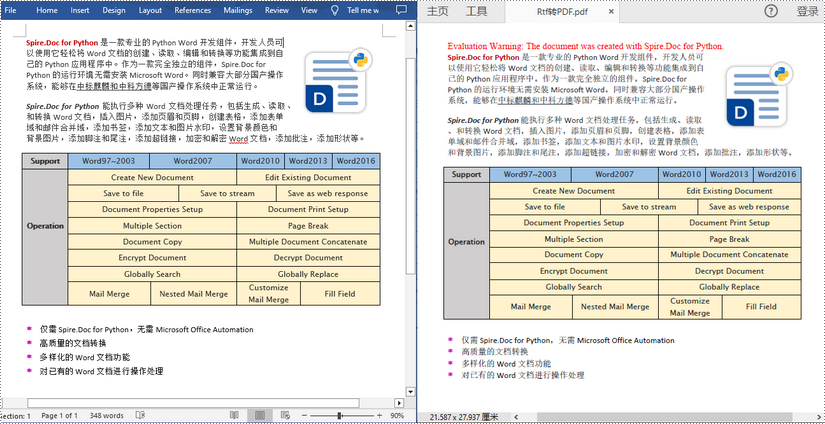Click the 90% zoom level value

coord(397,415)
